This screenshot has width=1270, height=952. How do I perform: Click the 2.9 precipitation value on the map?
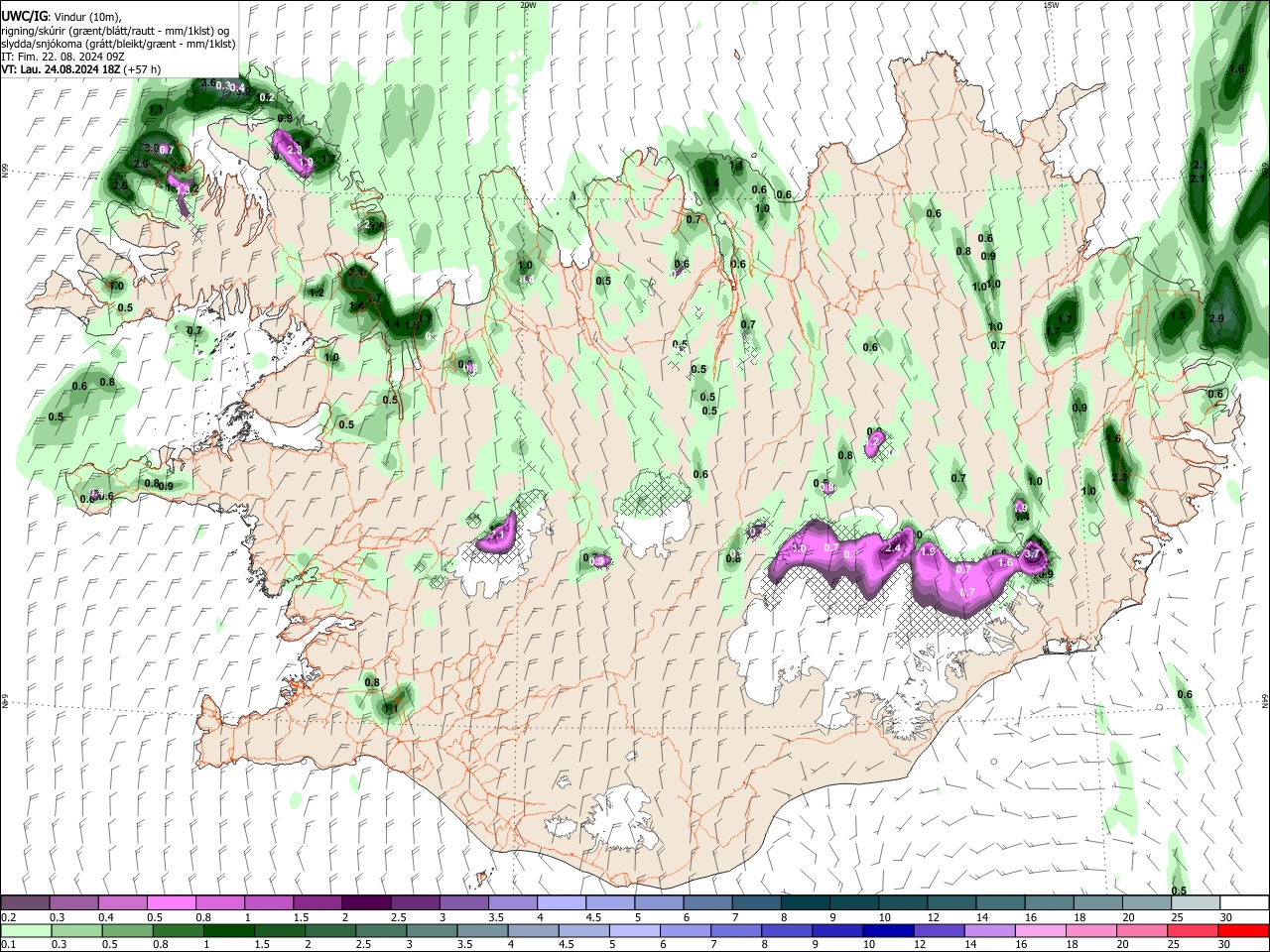coord(1218,318)
